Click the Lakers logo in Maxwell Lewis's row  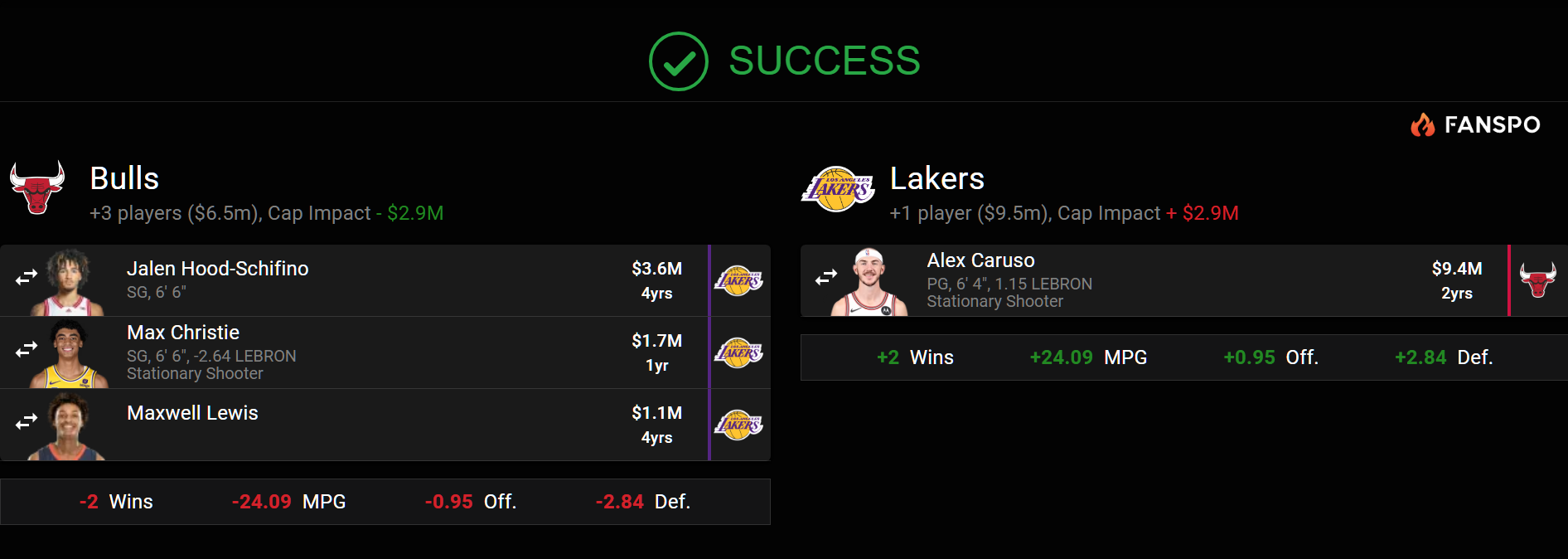pyautogui.click(x=738, y=425)
